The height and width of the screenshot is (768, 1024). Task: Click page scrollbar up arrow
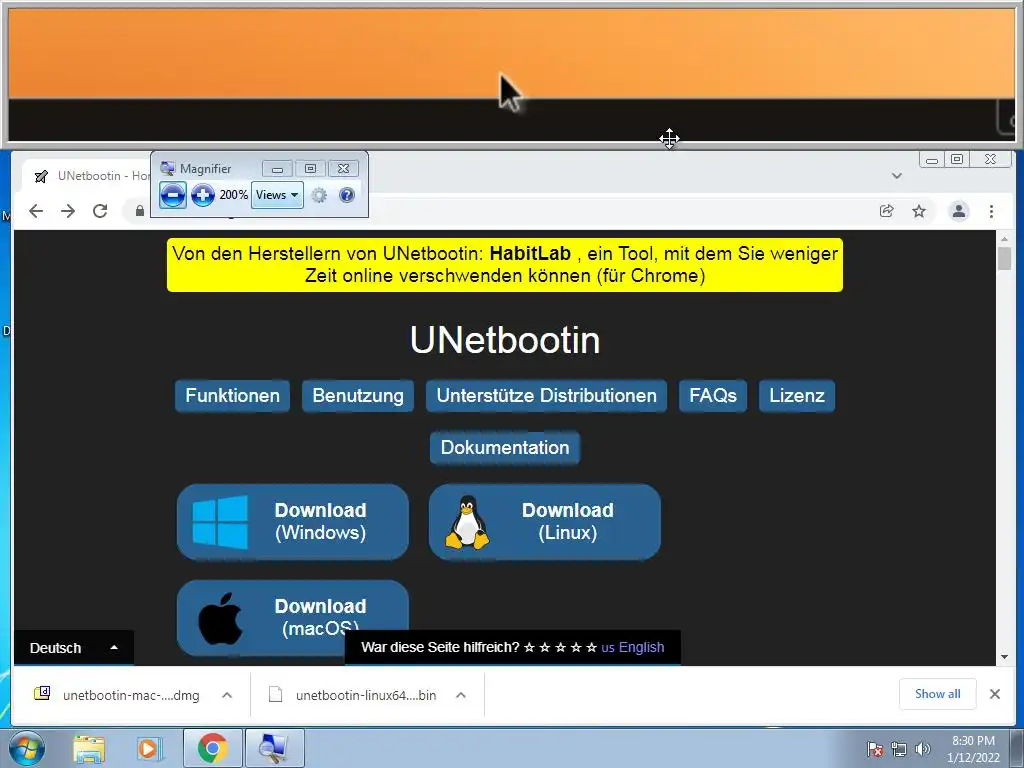[x=1004, y=239]
